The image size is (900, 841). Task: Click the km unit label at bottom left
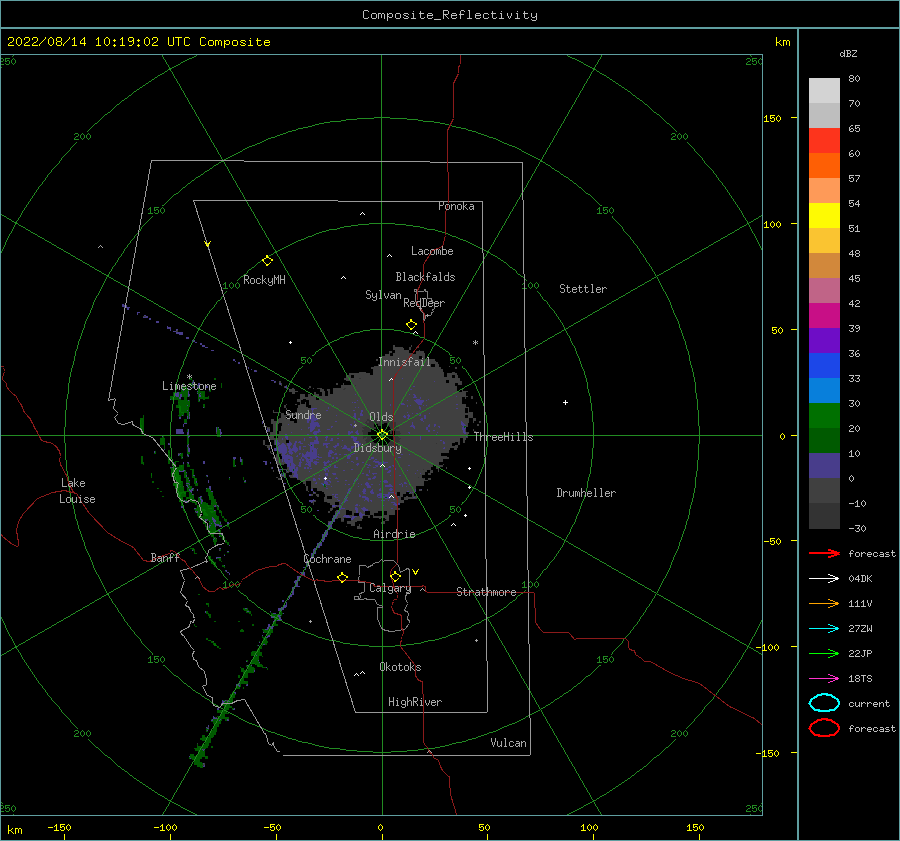point(15,830)
